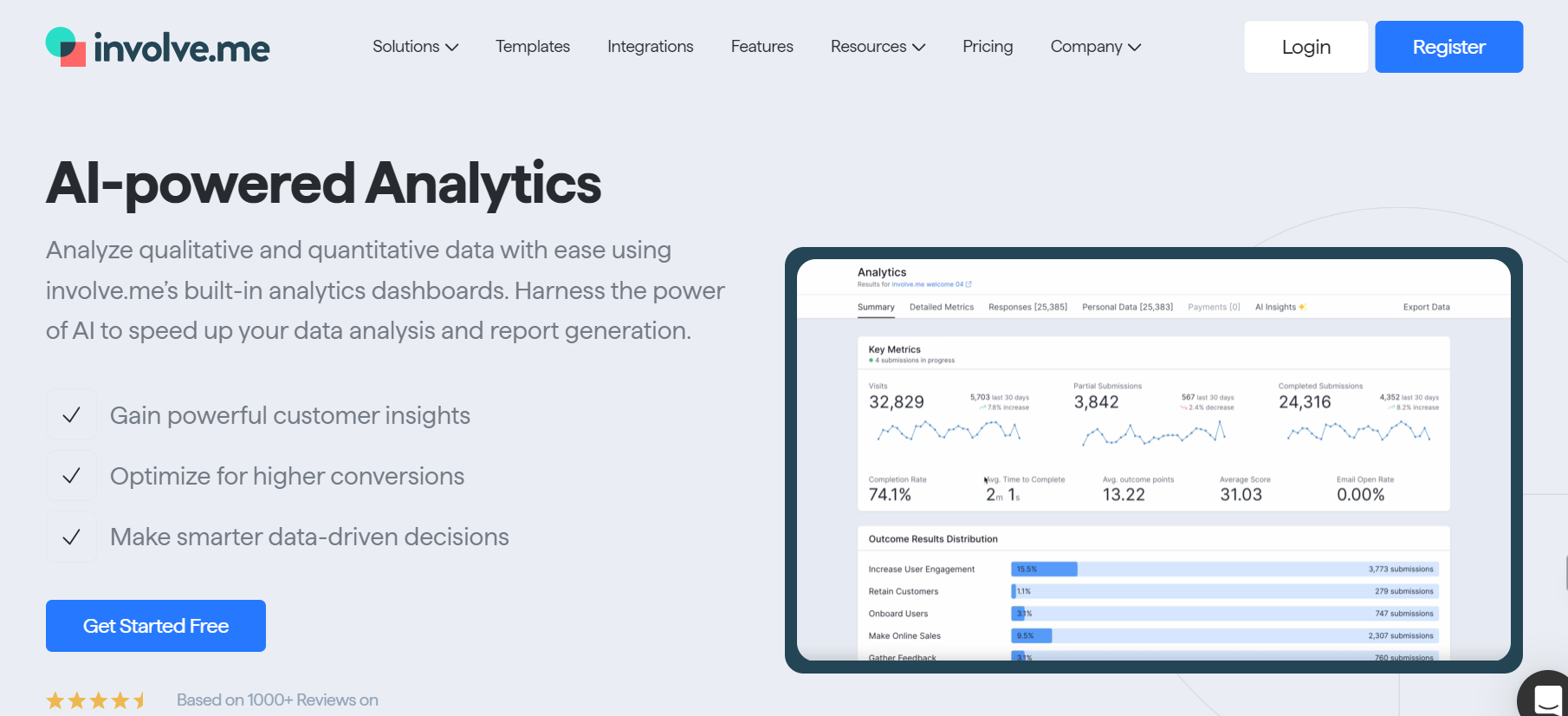The height and width of the screenshot is (716, 1568).
Task: Open the chat widget icon
Action: tap(1546, 697)
